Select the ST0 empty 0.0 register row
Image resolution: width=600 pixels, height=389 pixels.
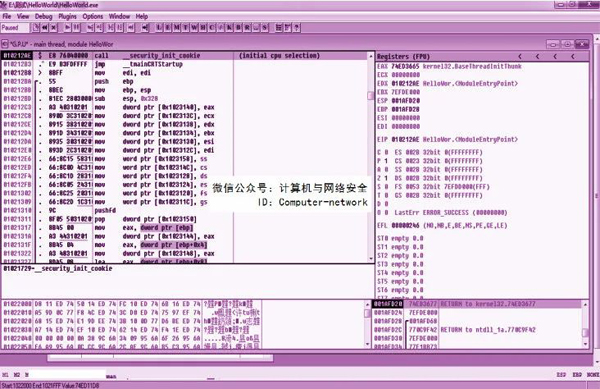coord(400,238)
